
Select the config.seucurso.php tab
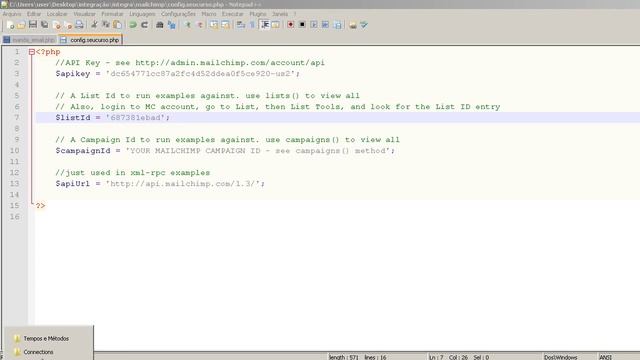tap(90, 40)
